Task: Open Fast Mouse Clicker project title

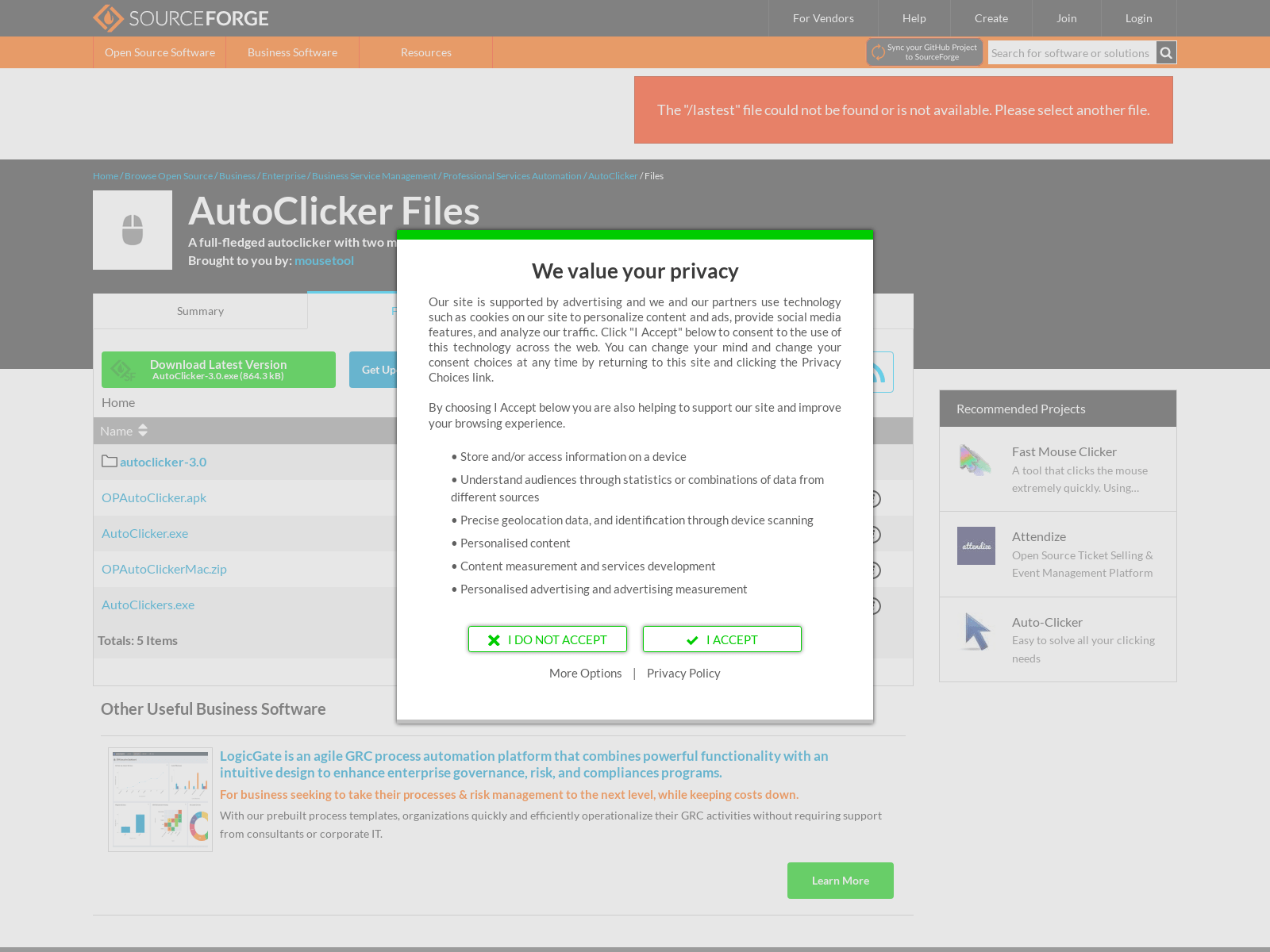Action: [1064, 451]
